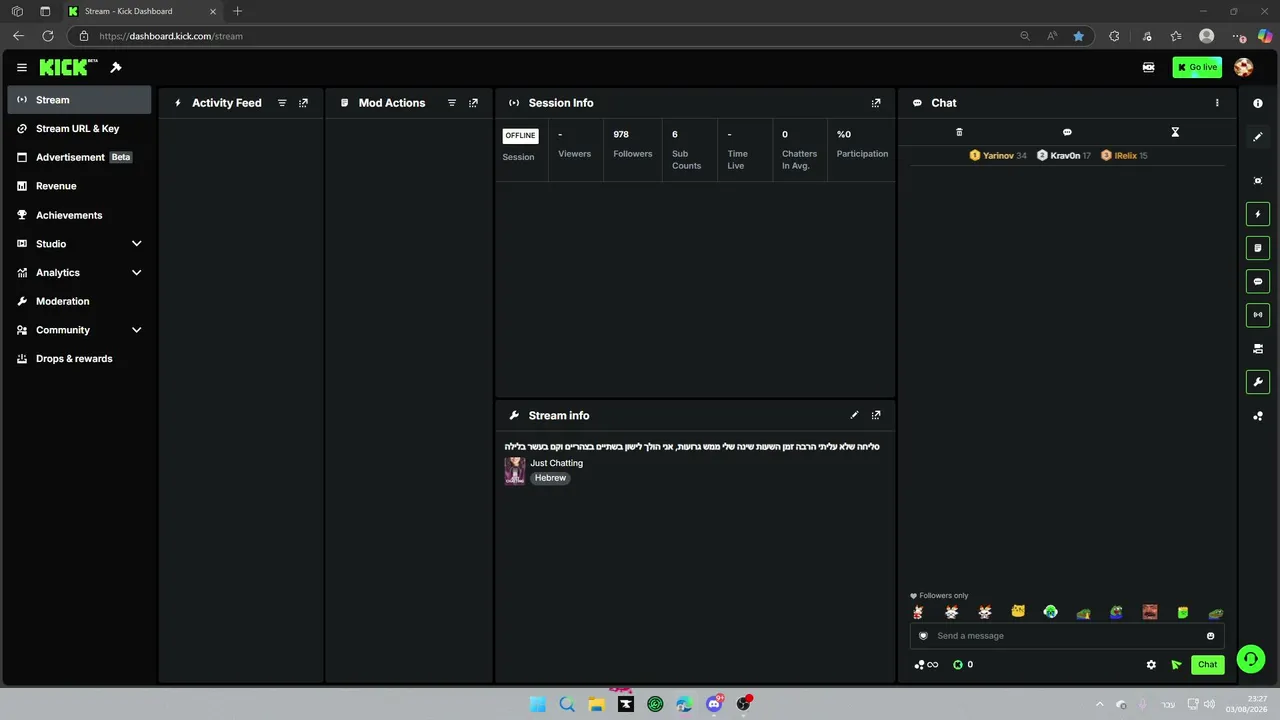
Task: Open Drops & rewards
Action: 79,359
